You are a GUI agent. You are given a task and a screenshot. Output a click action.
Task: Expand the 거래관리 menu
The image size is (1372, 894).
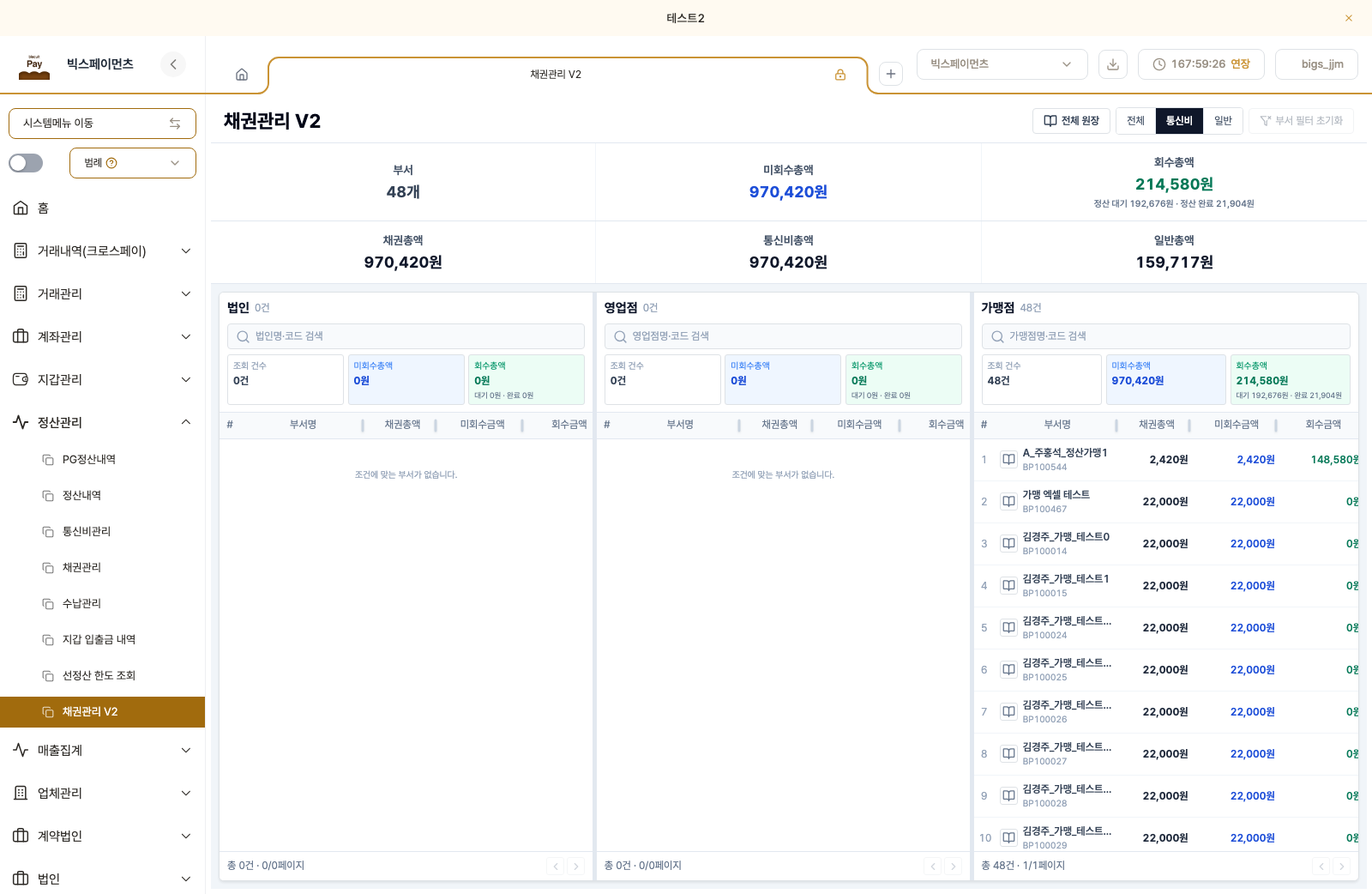click(103, 293)
